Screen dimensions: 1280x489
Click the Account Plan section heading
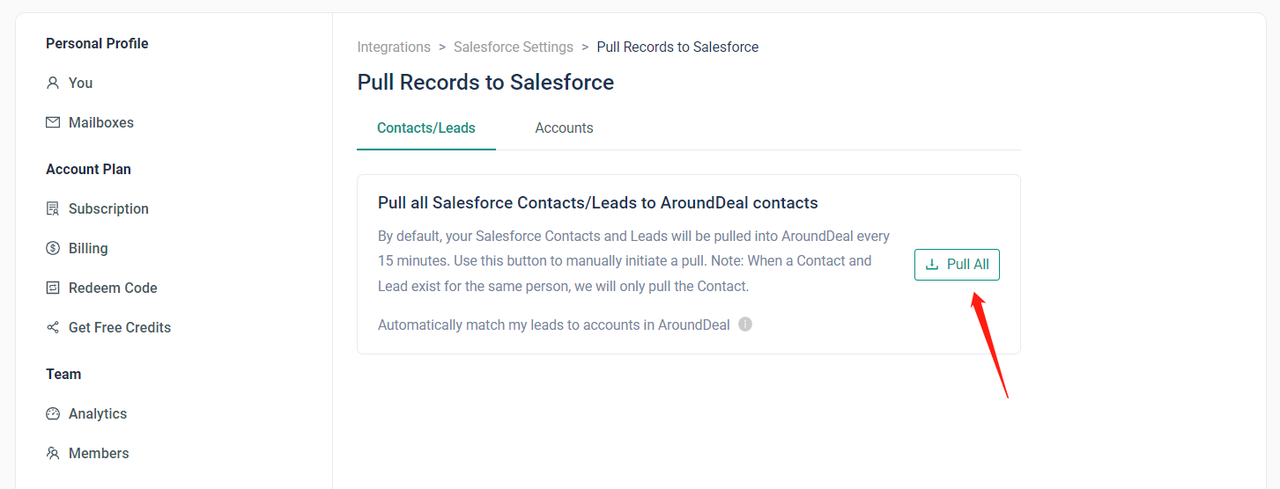coord(88,169)
